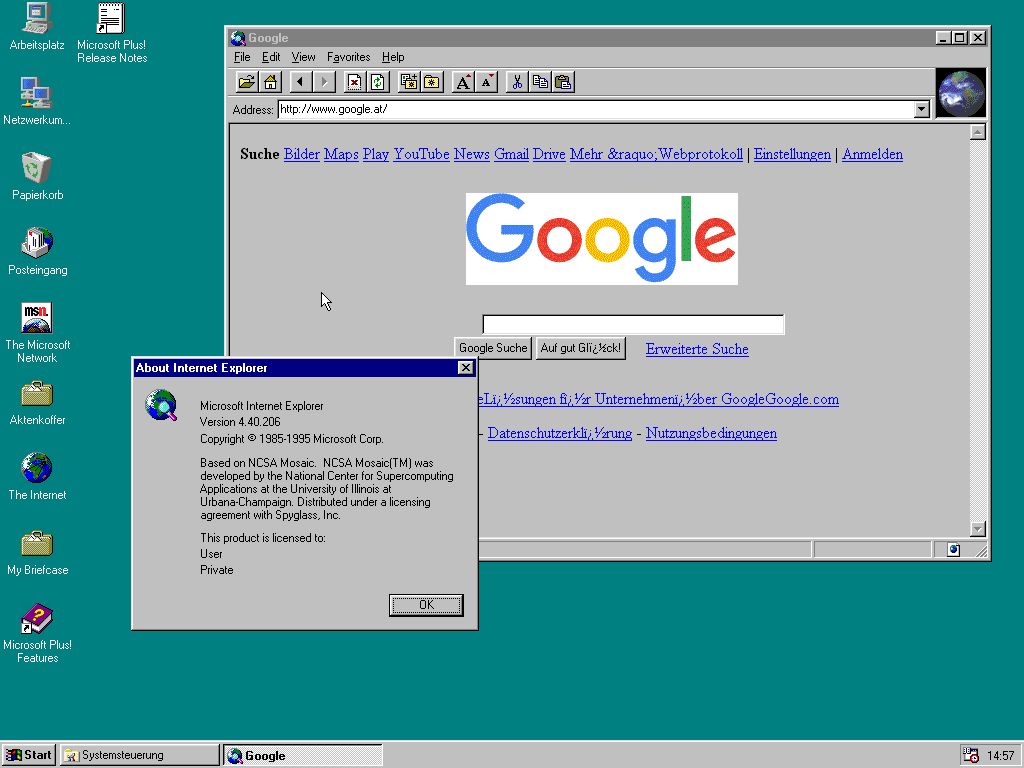This screenshot has width=1024, height=768.
Task: Open the Einstellungen link
Action: pos(792,155)
